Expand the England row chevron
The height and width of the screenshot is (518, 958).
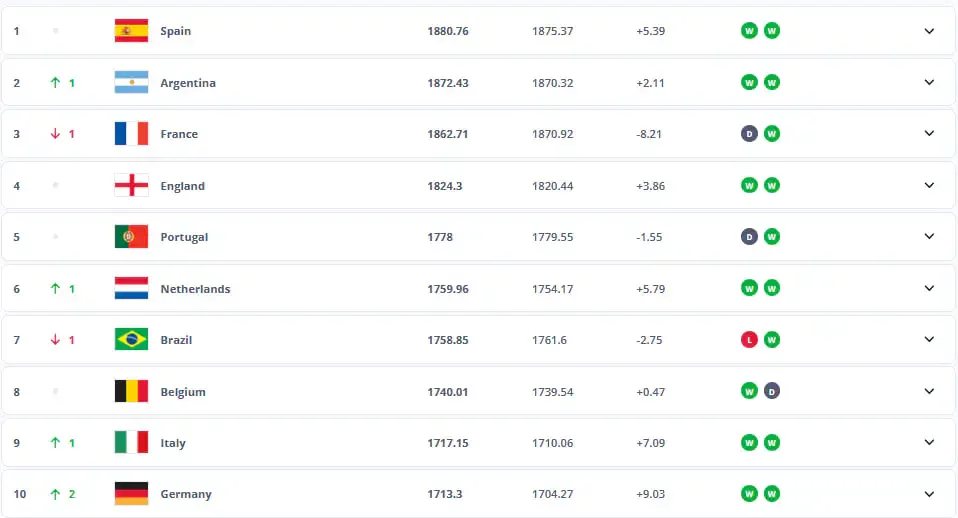929,186
